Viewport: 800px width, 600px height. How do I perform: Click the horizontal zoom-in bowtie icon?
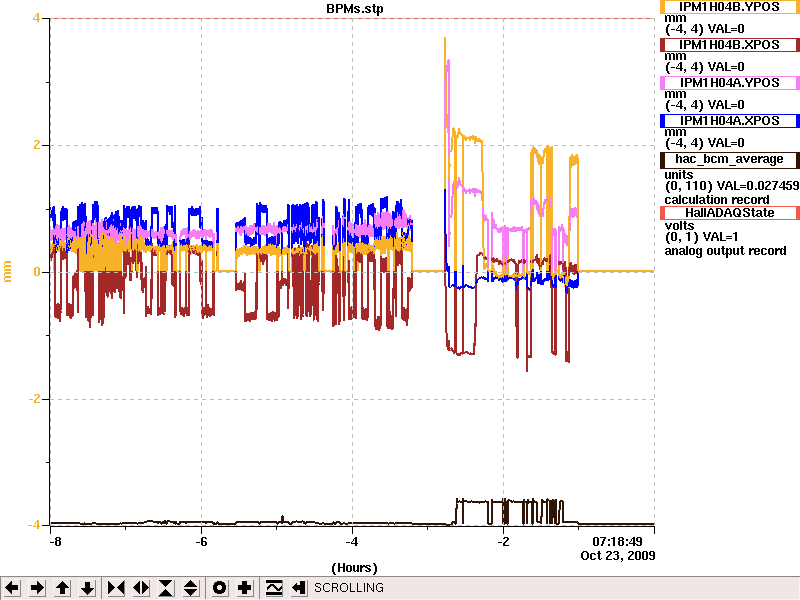tap(116, 588)
